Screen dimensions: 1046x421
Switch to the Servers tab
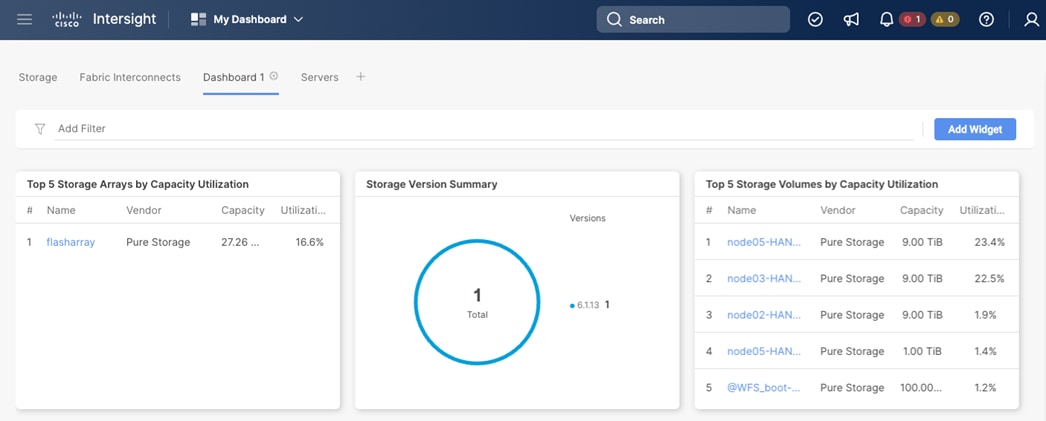click(320, 77)
